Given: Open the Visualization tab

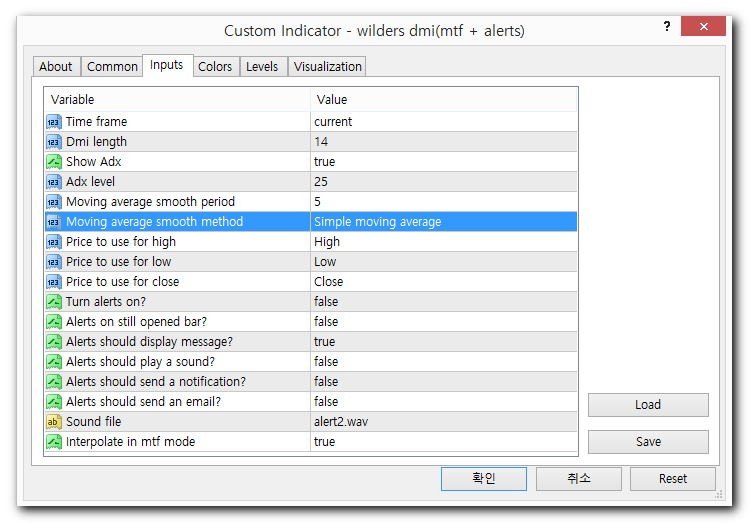Looking at the screenshot, I should coord(327,67).
